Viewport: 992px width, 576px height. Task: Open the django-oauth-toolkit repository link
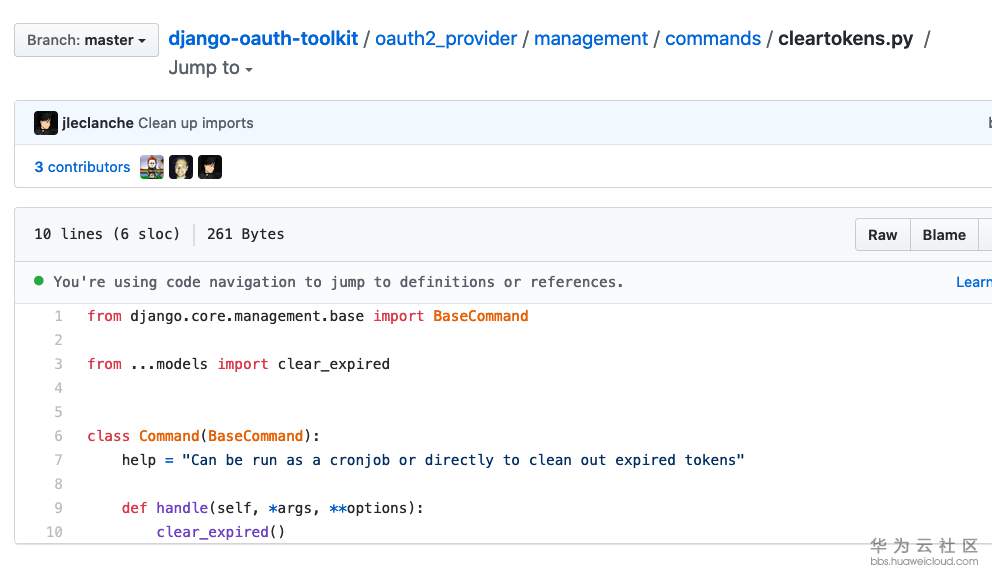click(x=263, y=39)
